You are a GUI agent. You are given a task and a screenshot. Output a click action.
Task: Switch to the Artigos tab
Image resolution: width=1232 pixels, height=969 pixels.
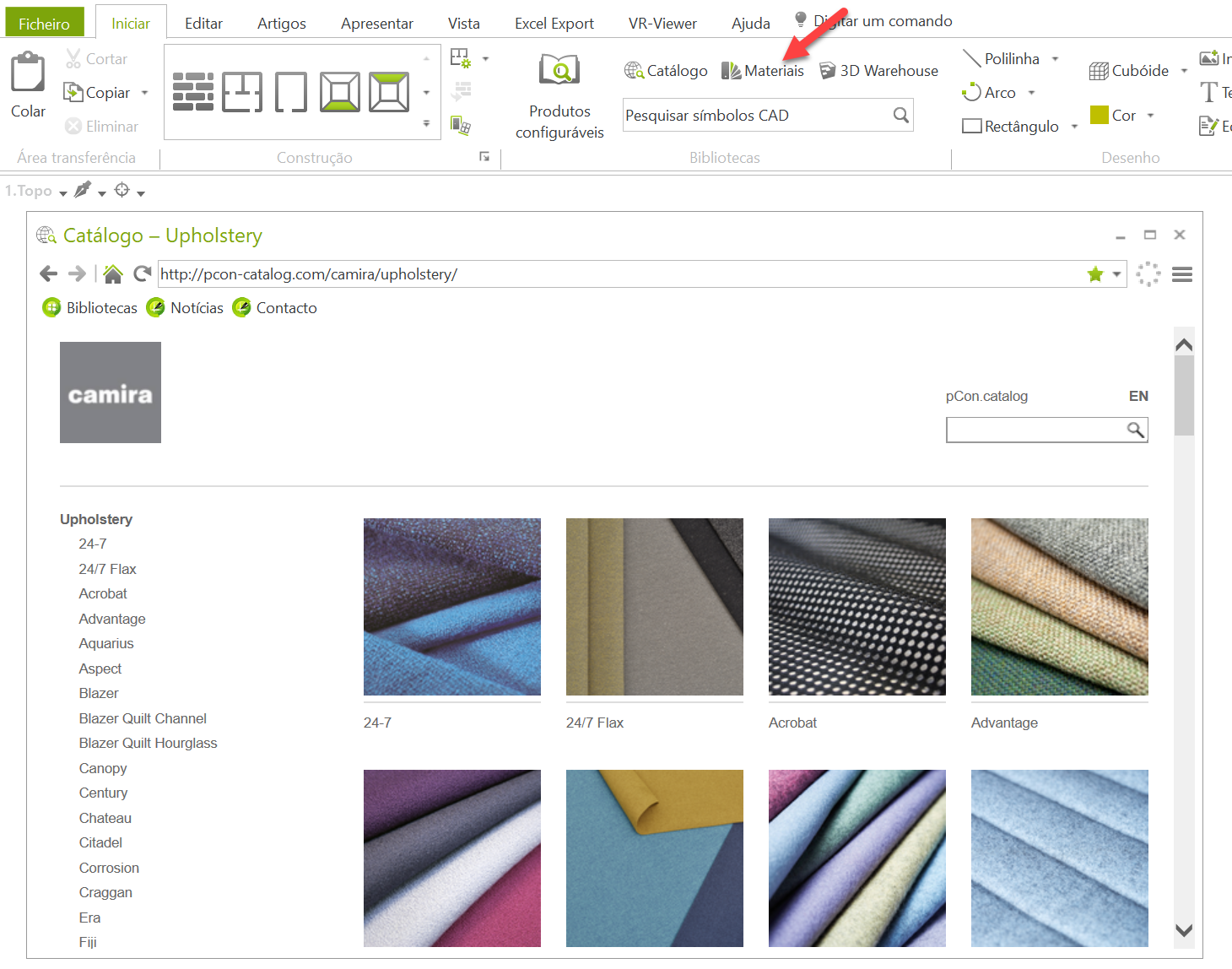tap(282, 24)
